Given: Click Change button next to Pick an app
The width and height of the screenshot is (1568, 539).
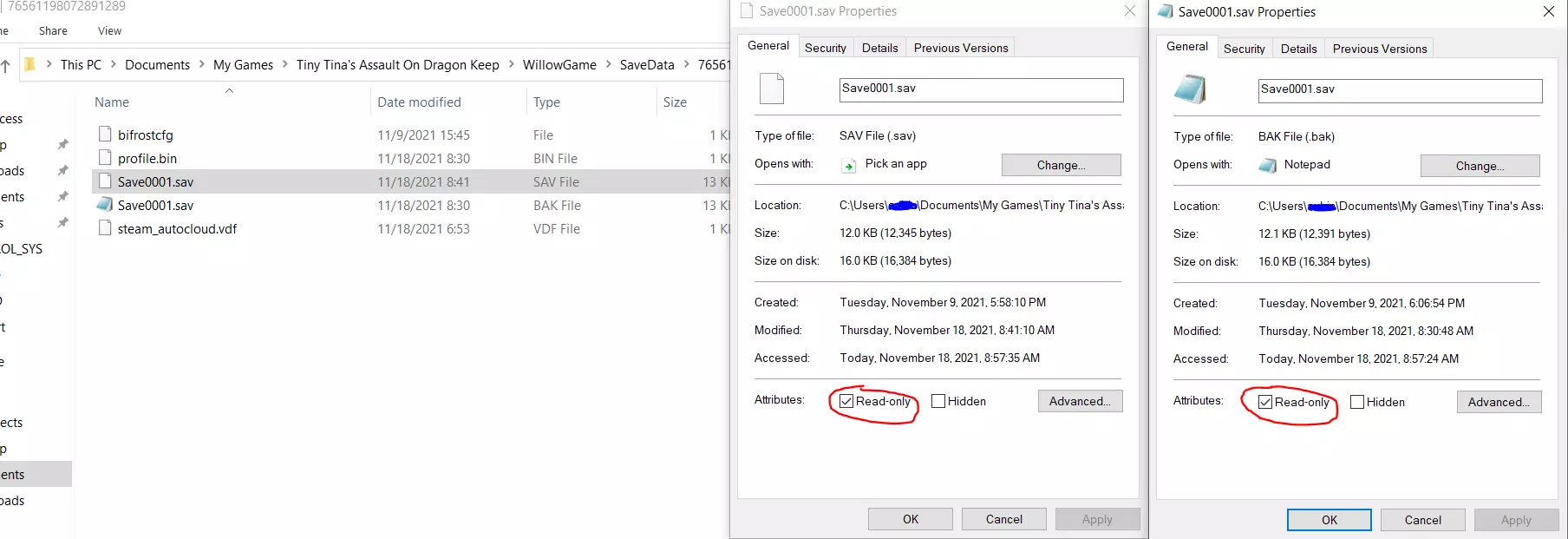Looking at the screenshot, I should pos(1061,165).
